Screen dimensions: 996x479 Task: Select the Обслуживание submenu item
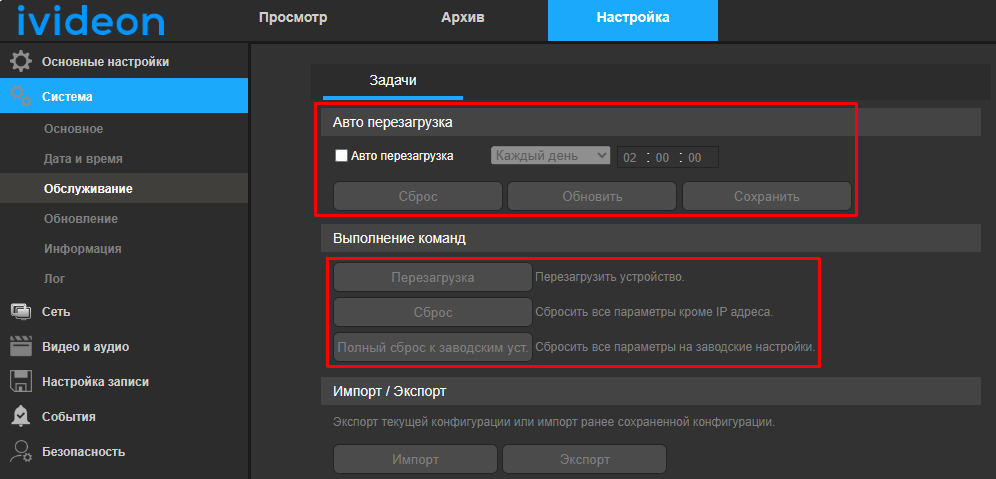point(124,189)
